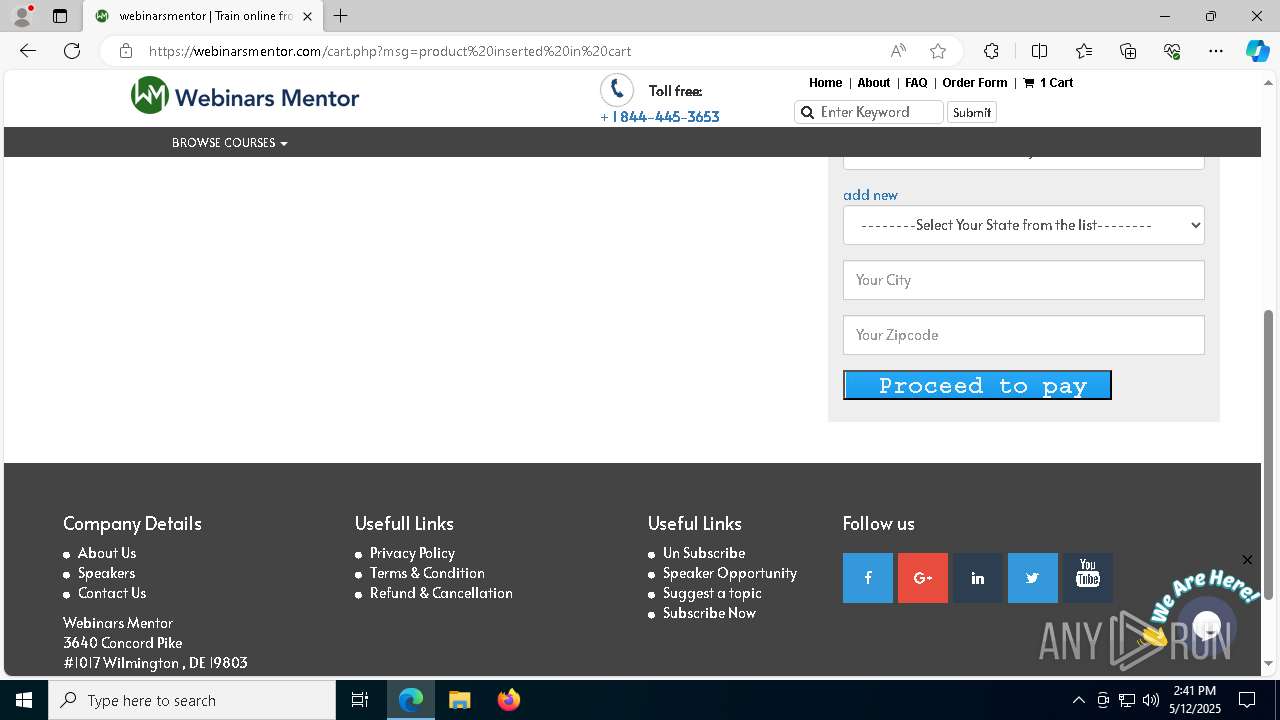Open the LinkedIn follow icon

tap(977, 578)
